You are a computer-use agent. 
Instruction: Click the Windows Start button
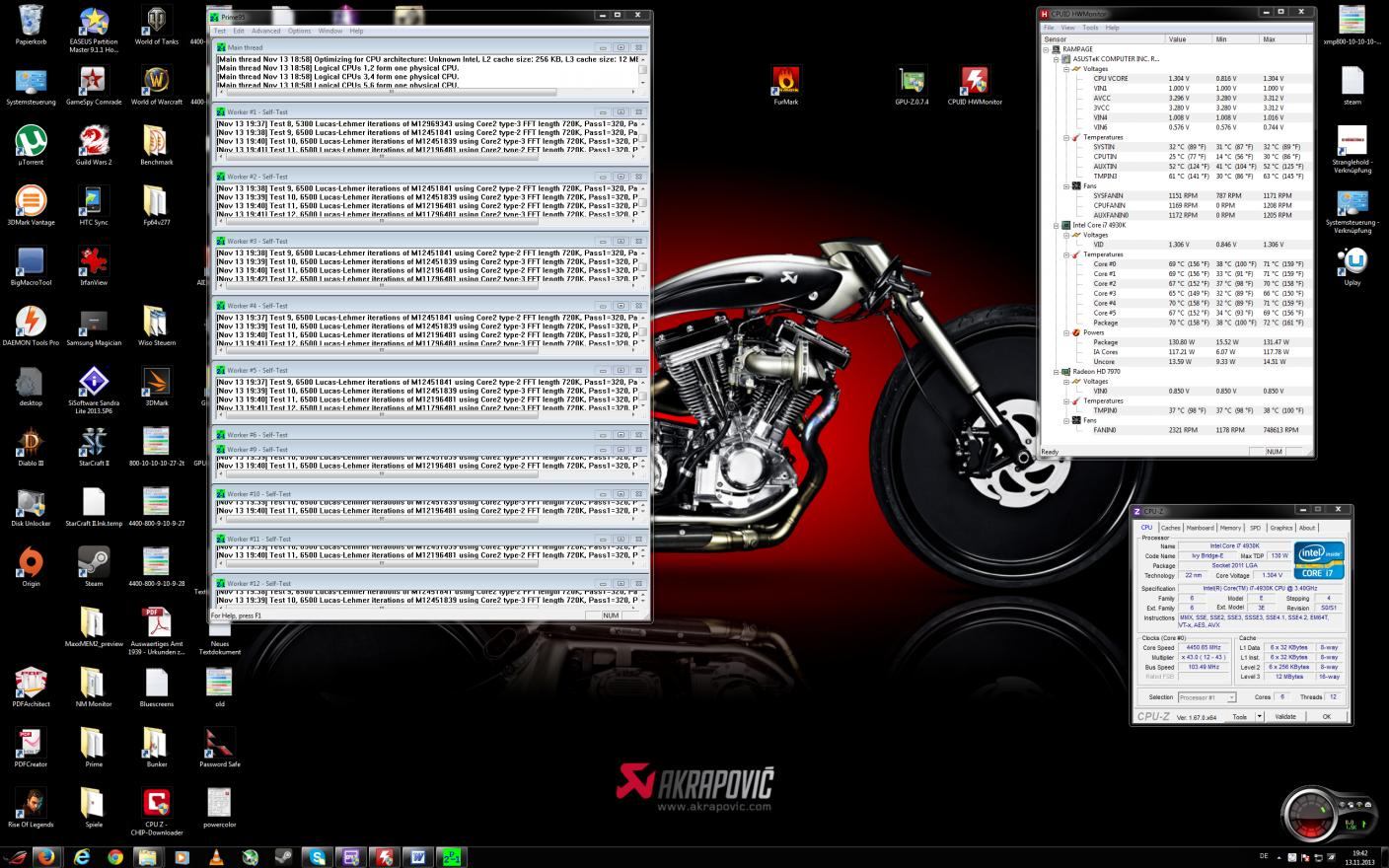coord(14,856)
